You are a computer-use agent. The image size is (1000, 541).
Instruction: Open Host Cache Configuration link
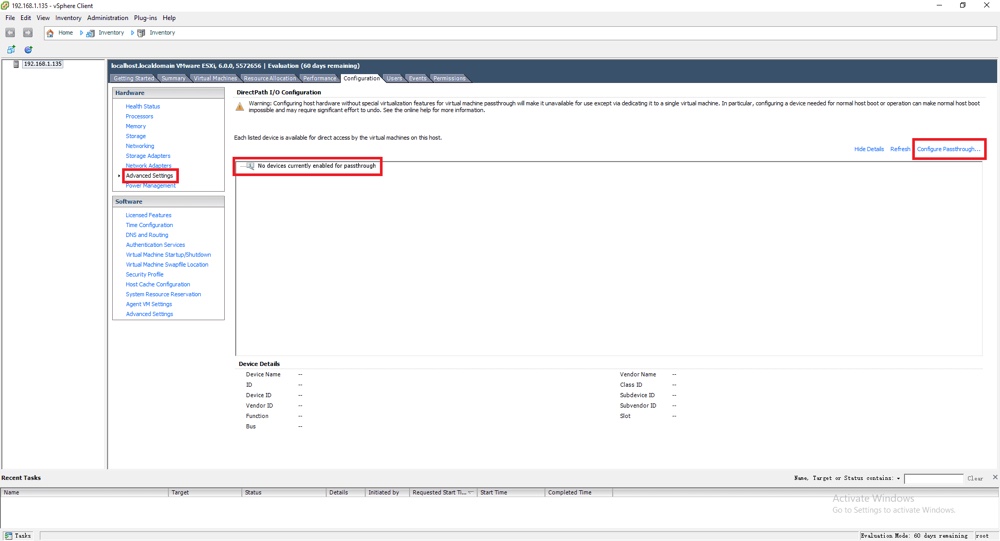point(158,285)
